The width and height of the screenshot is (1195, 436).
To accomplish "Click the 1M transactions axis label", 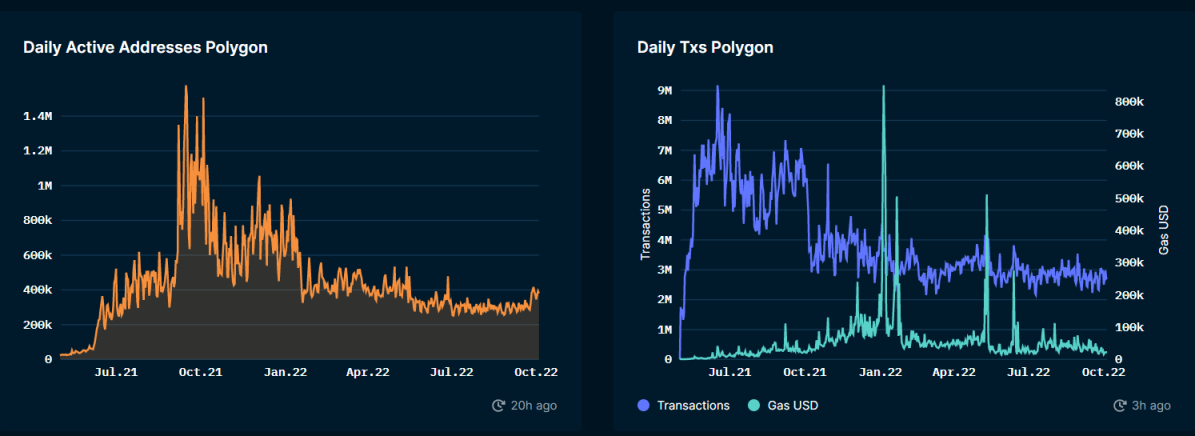I will (x=664, y=329).
